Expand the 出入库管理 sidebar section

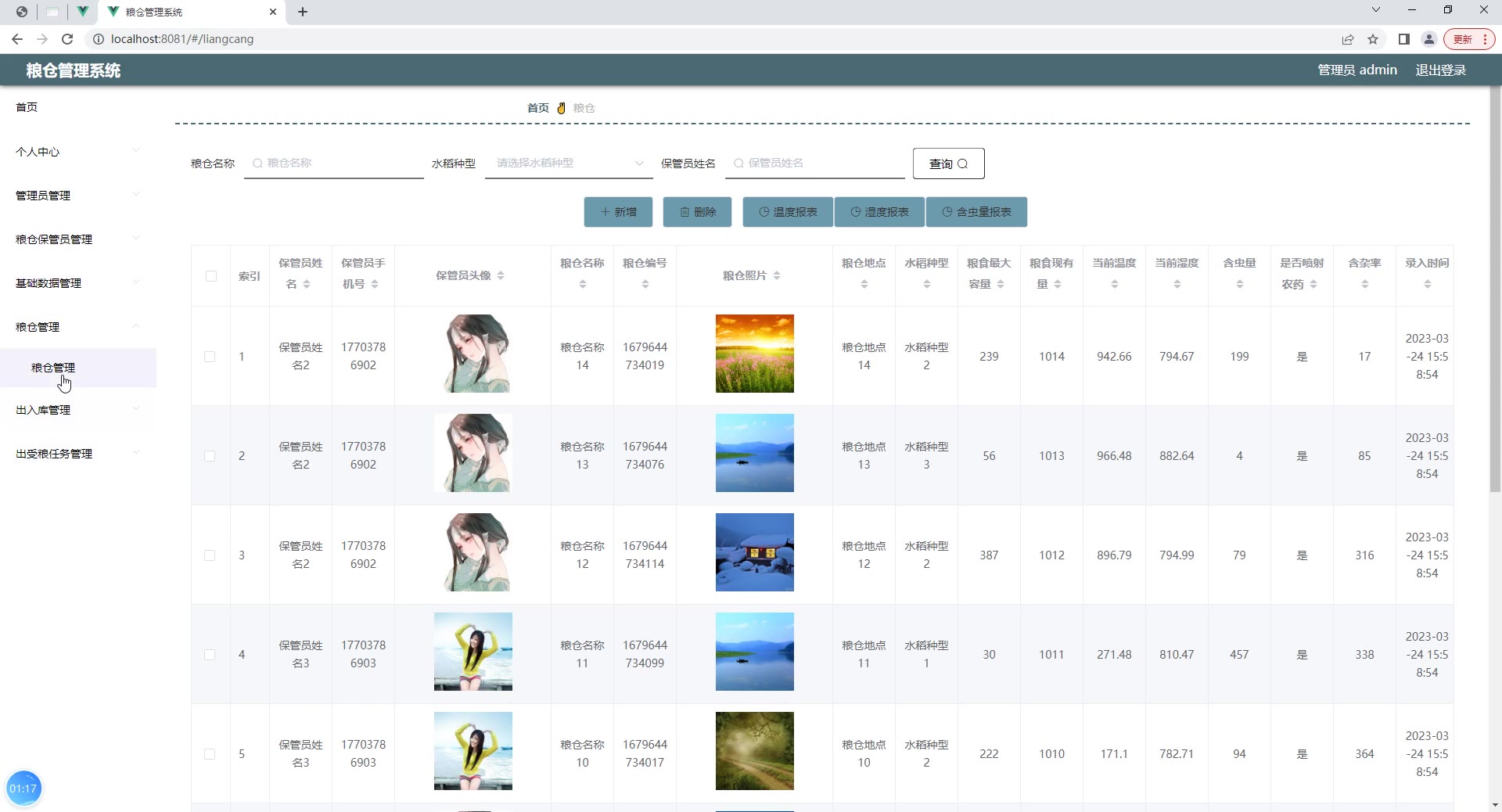pyautogui.click(x=77, y=410)
